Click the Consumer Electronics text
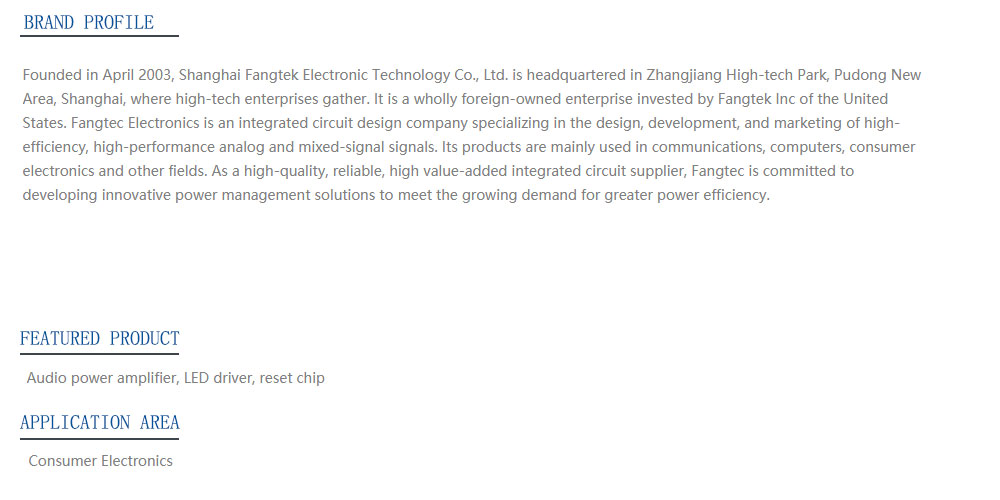This screenshot has height=500, width=1000. pos(101,460)
